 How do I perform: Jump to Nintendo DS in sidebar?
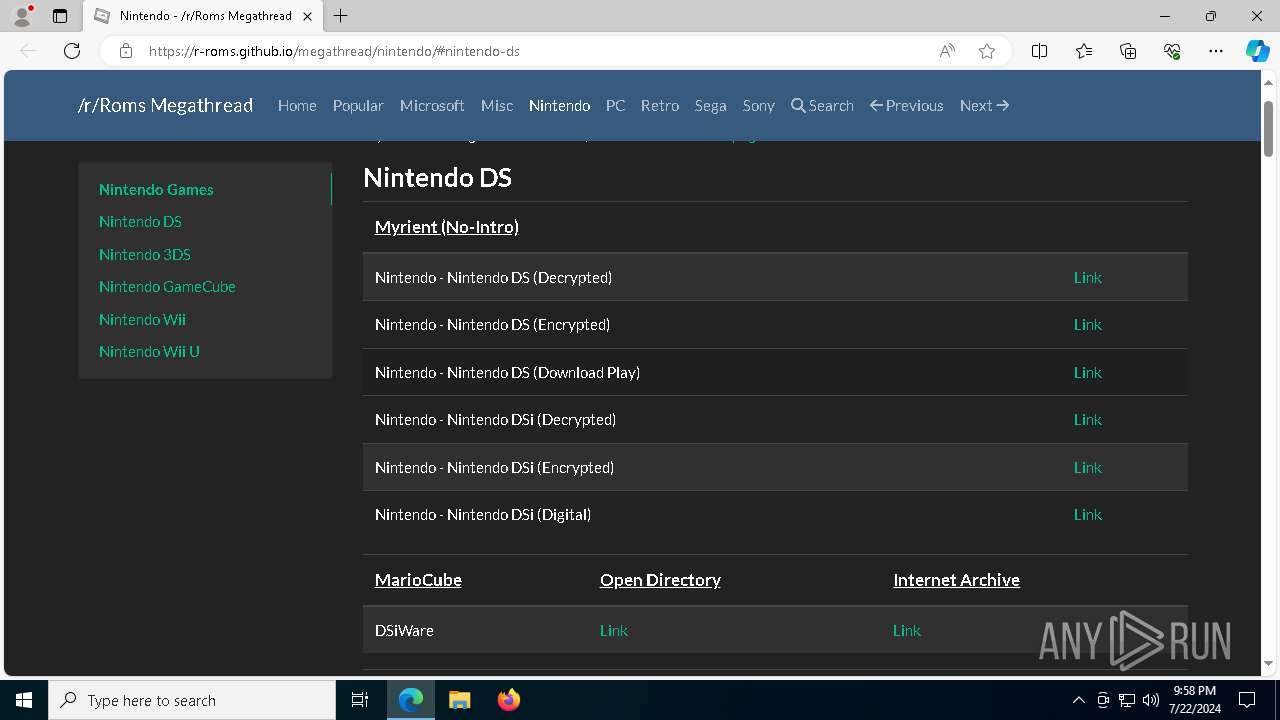pyautogui.click(x=140, y=221)
